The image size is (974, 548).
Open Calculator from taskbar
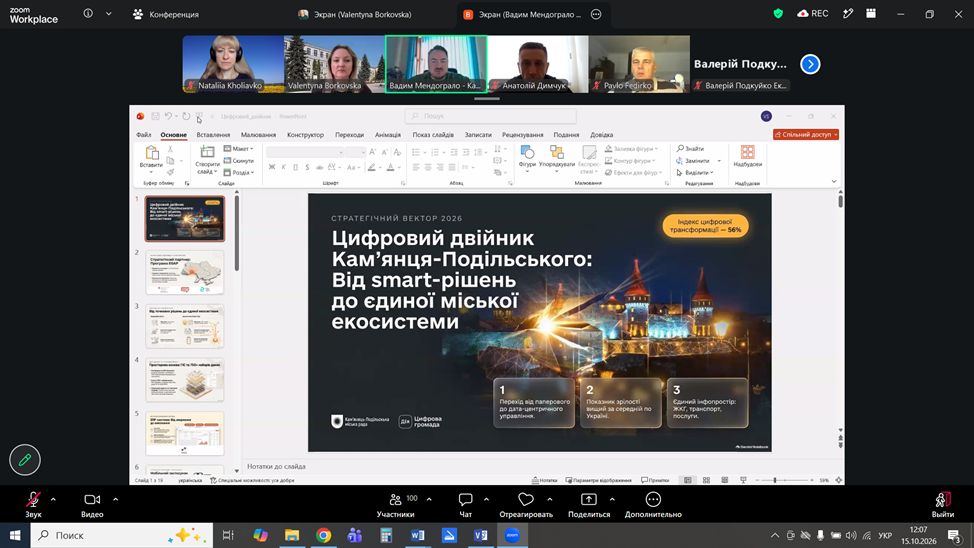pos(386,535)
